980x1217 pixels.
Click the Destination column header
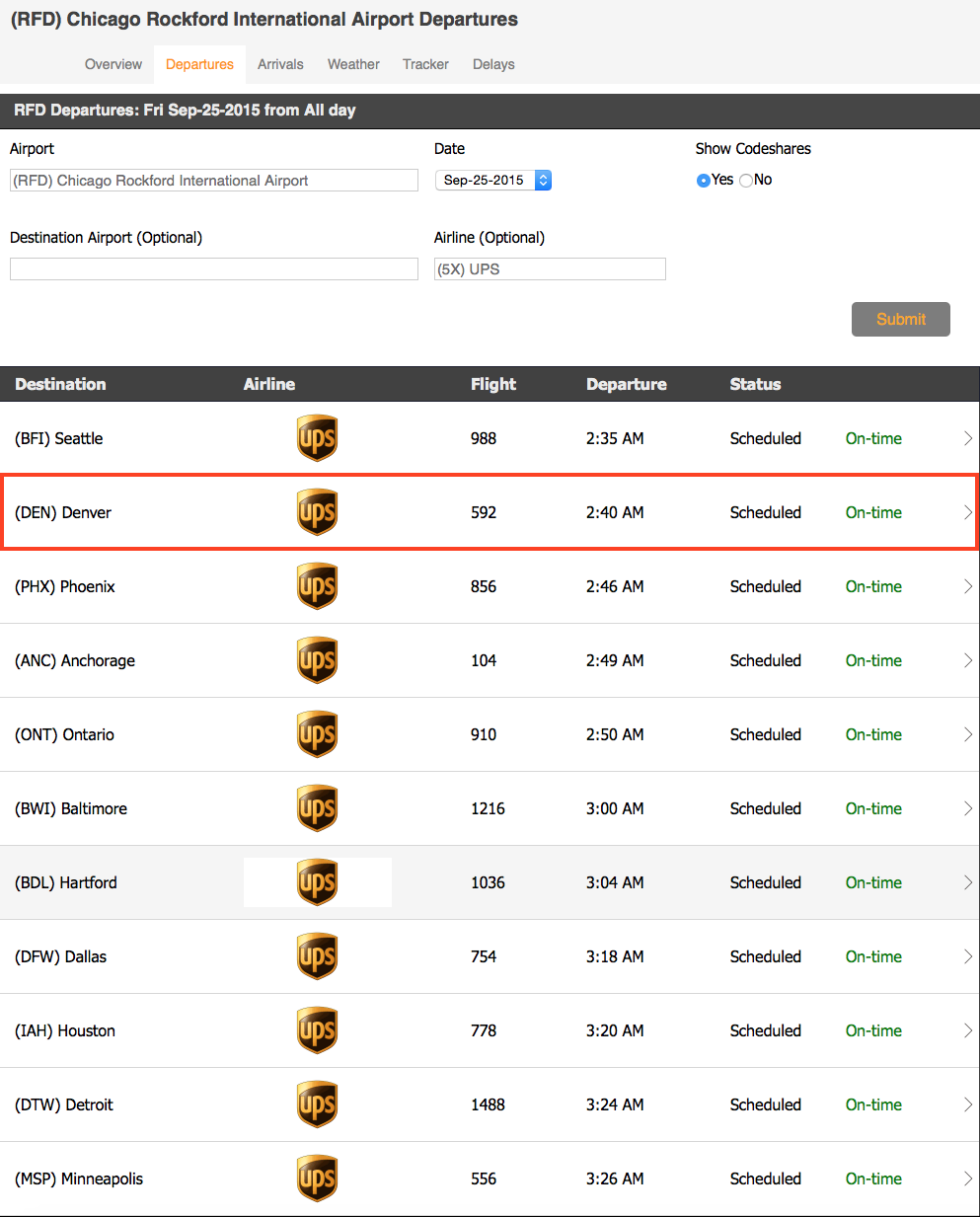point(60,384)
